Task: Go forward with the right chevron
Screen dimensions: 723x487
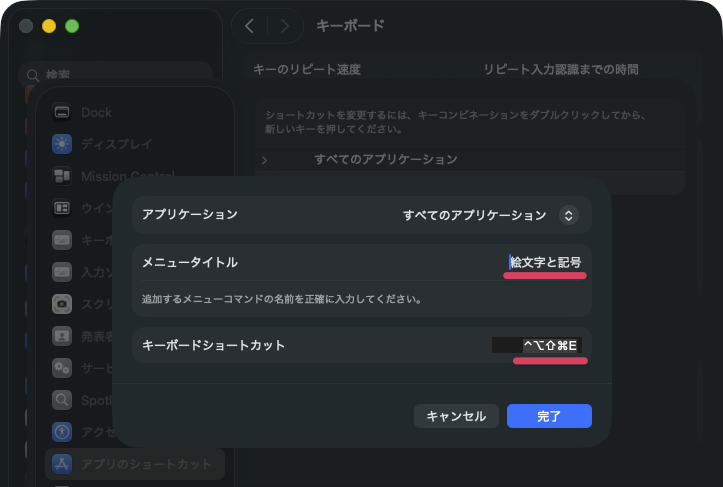Action: [285, 26]
